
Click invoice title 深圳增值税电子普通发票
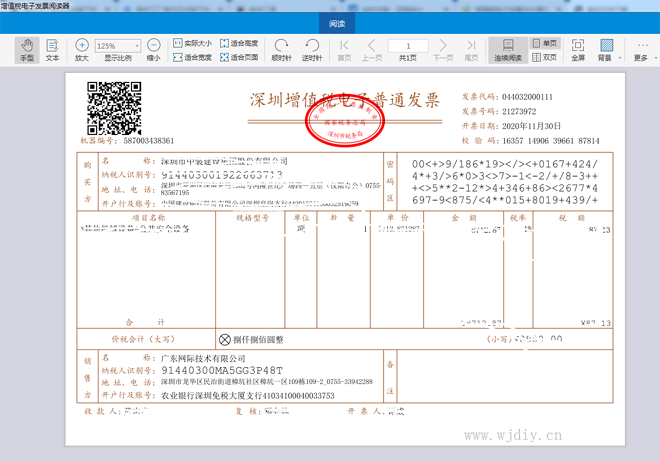[x=345, y=100]
